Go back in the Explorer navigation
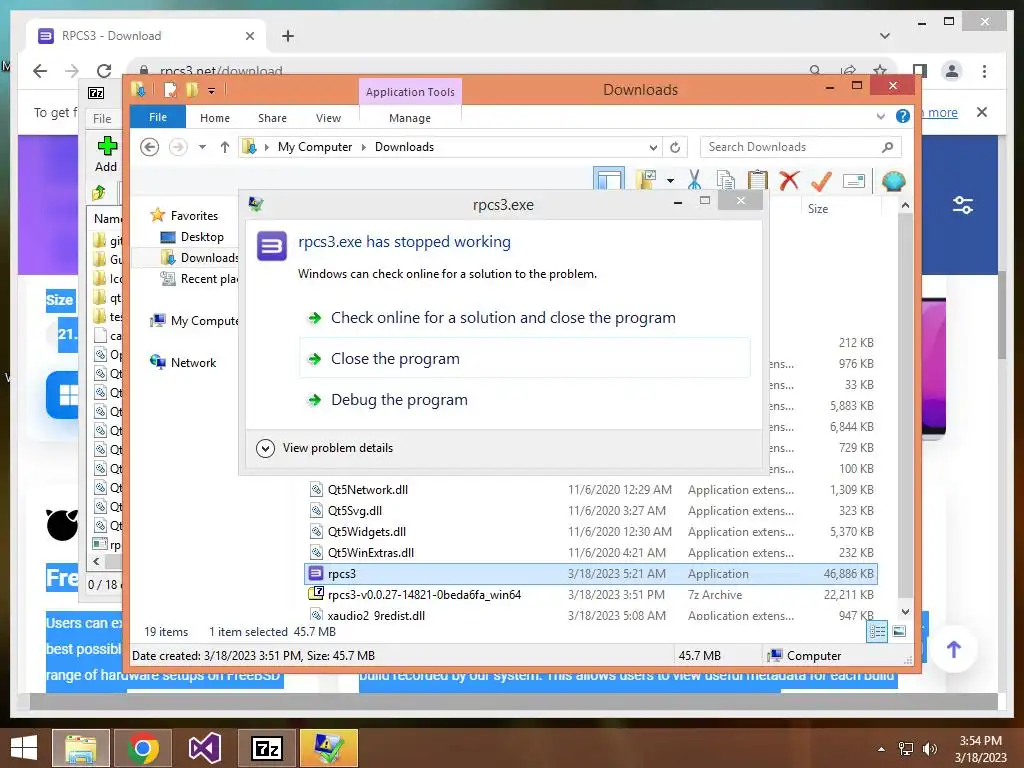The image size is (1024, 768). point(150,147)
